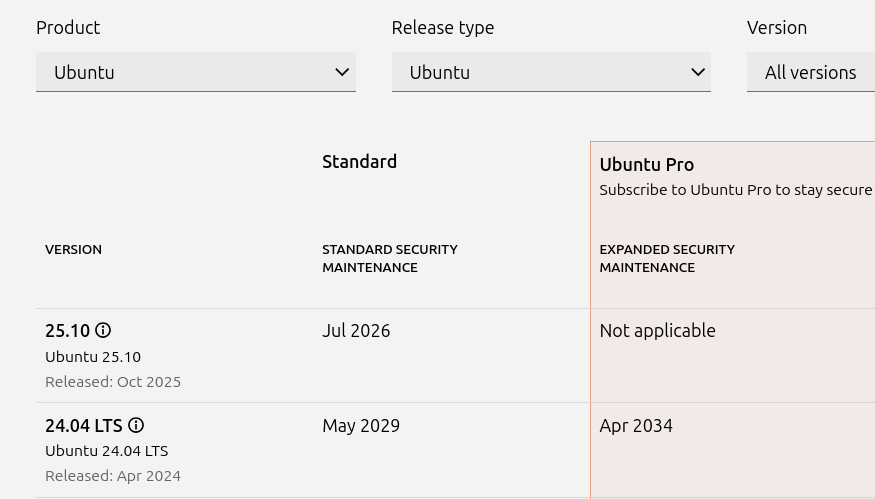Click the 24.04 LTS version heading

84,426
